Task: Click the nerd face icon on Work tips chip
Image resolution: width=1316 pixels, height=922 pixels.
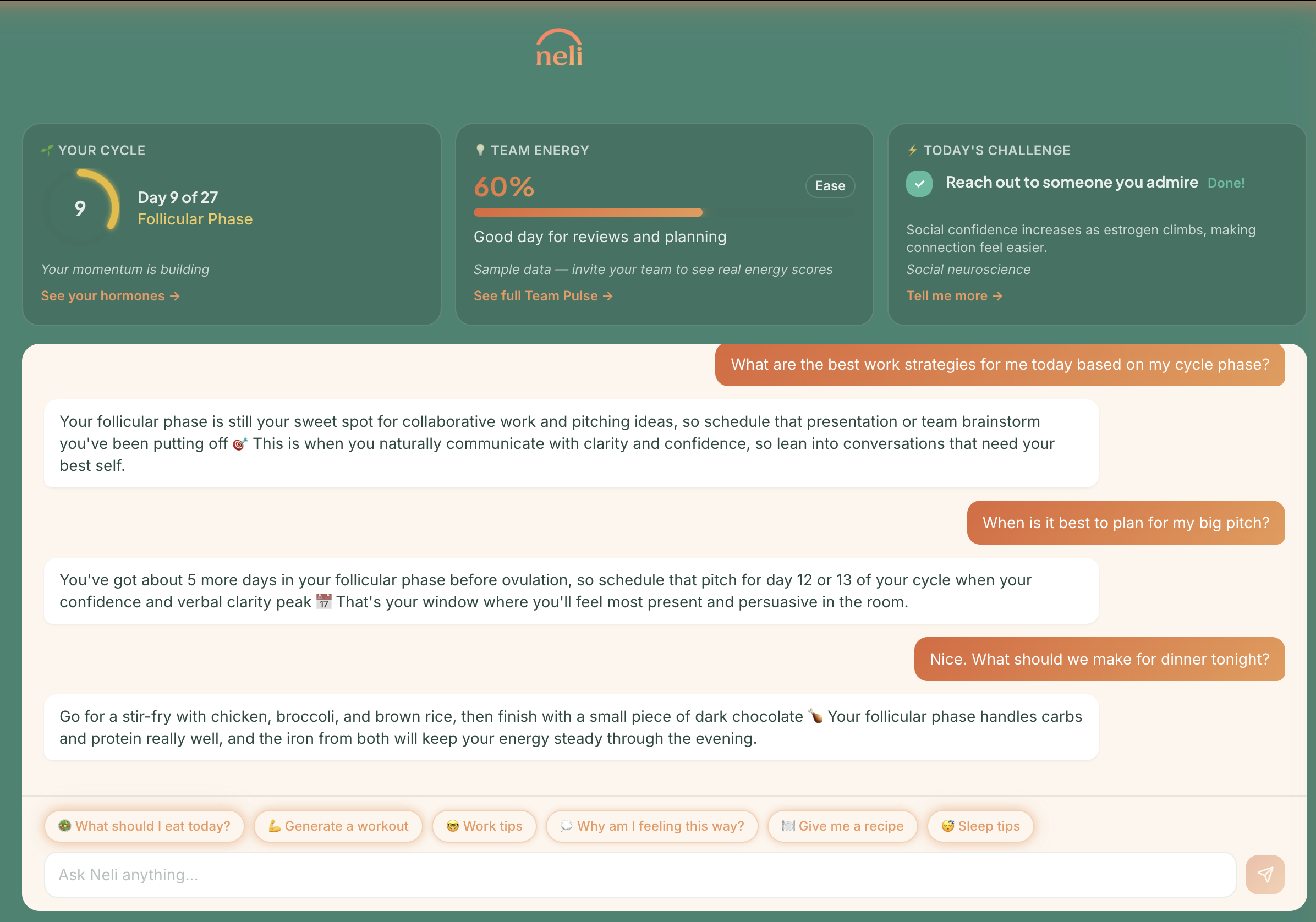Action: click(x=452, y=826)
